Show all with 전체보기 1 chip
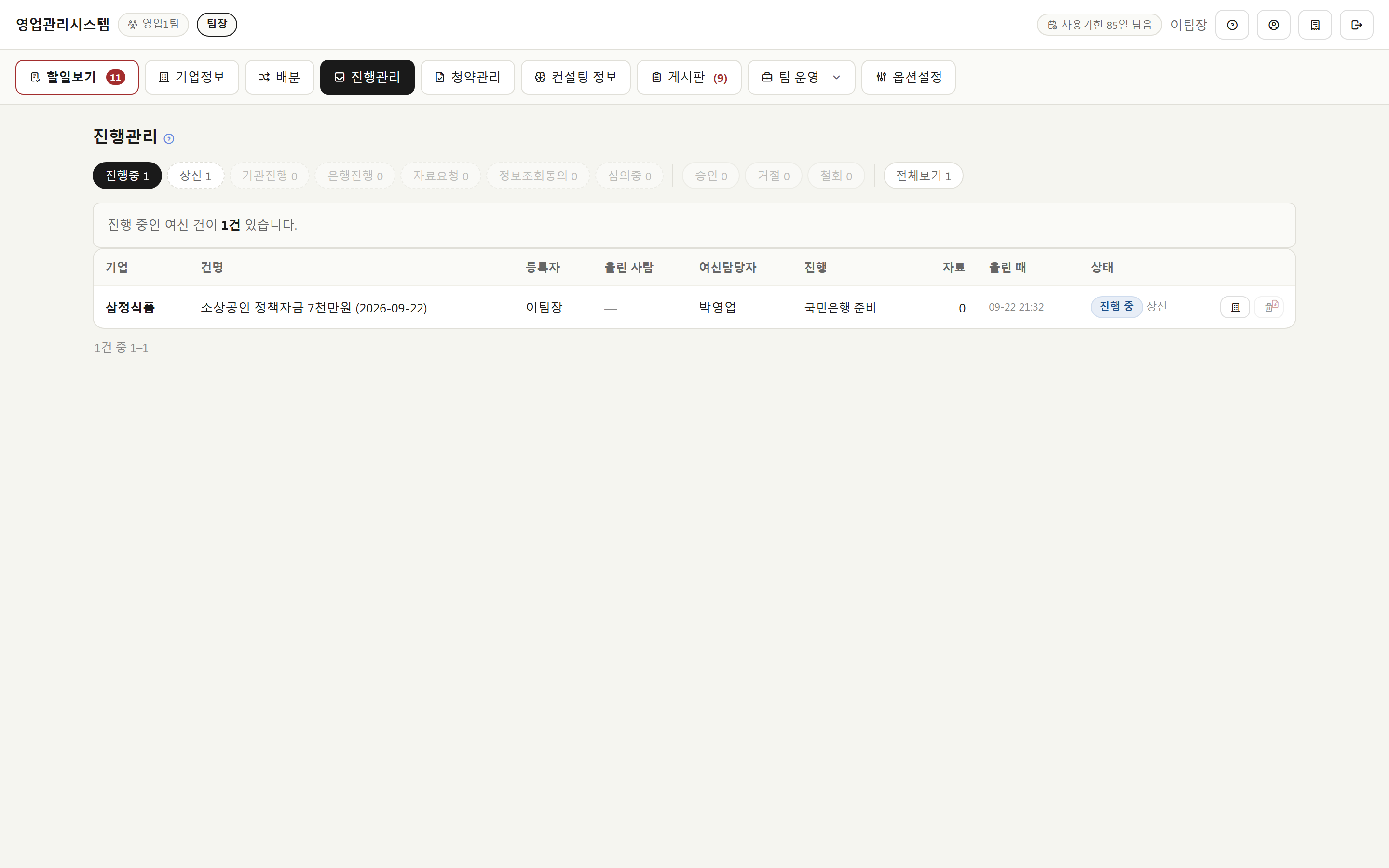Viewport: 1389px width, 868px height. [924, 176]
